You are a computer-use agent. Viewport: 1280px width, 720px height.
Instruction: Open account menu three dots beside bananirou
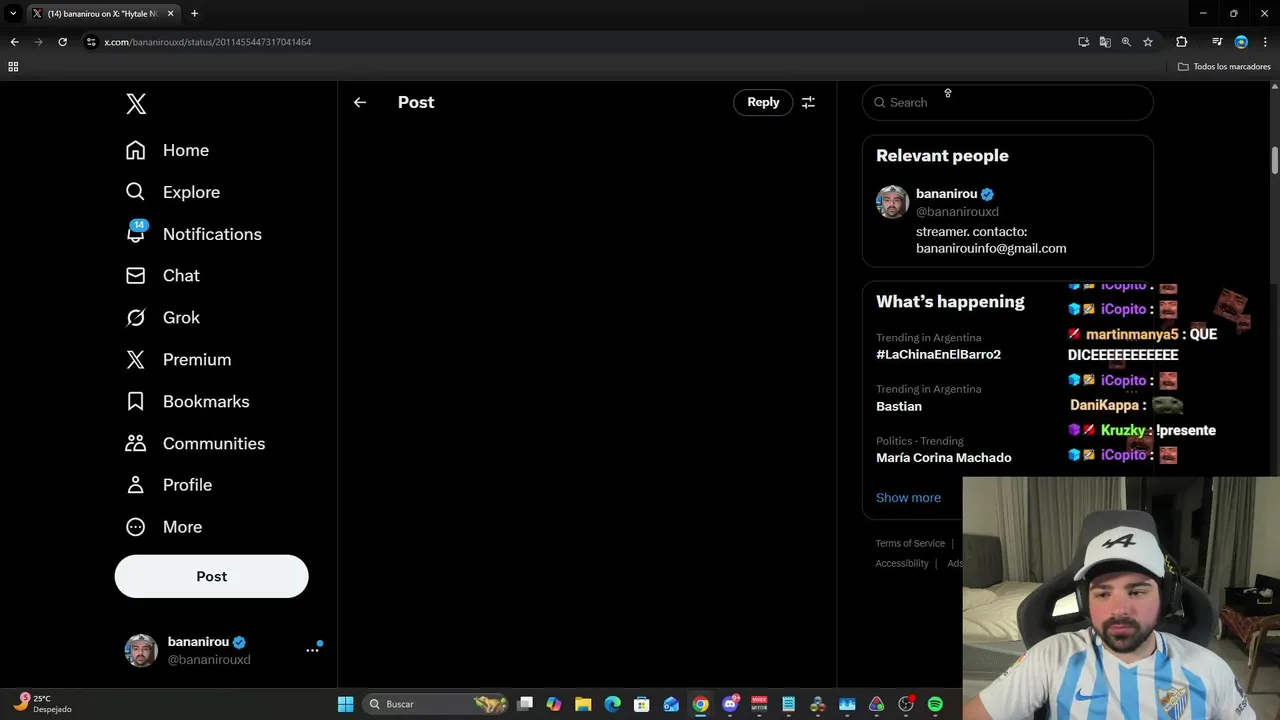(x=312, y=650)
